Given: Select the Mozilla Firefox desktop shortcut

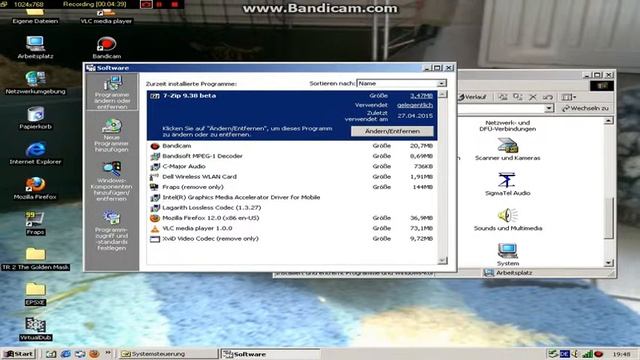Looking at the screenshot, I should (36, 189).
